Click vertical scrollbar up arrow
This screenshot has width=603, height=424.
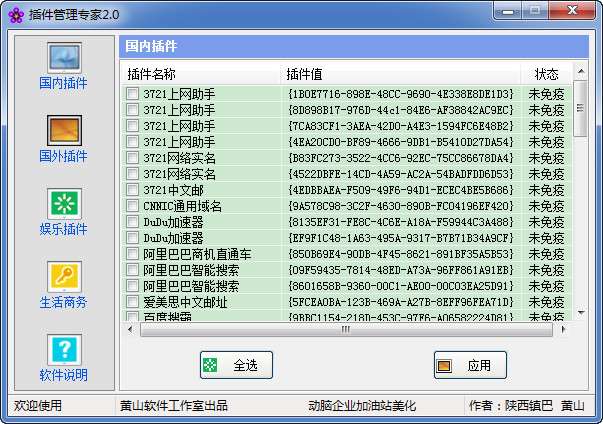pos(581,71)
